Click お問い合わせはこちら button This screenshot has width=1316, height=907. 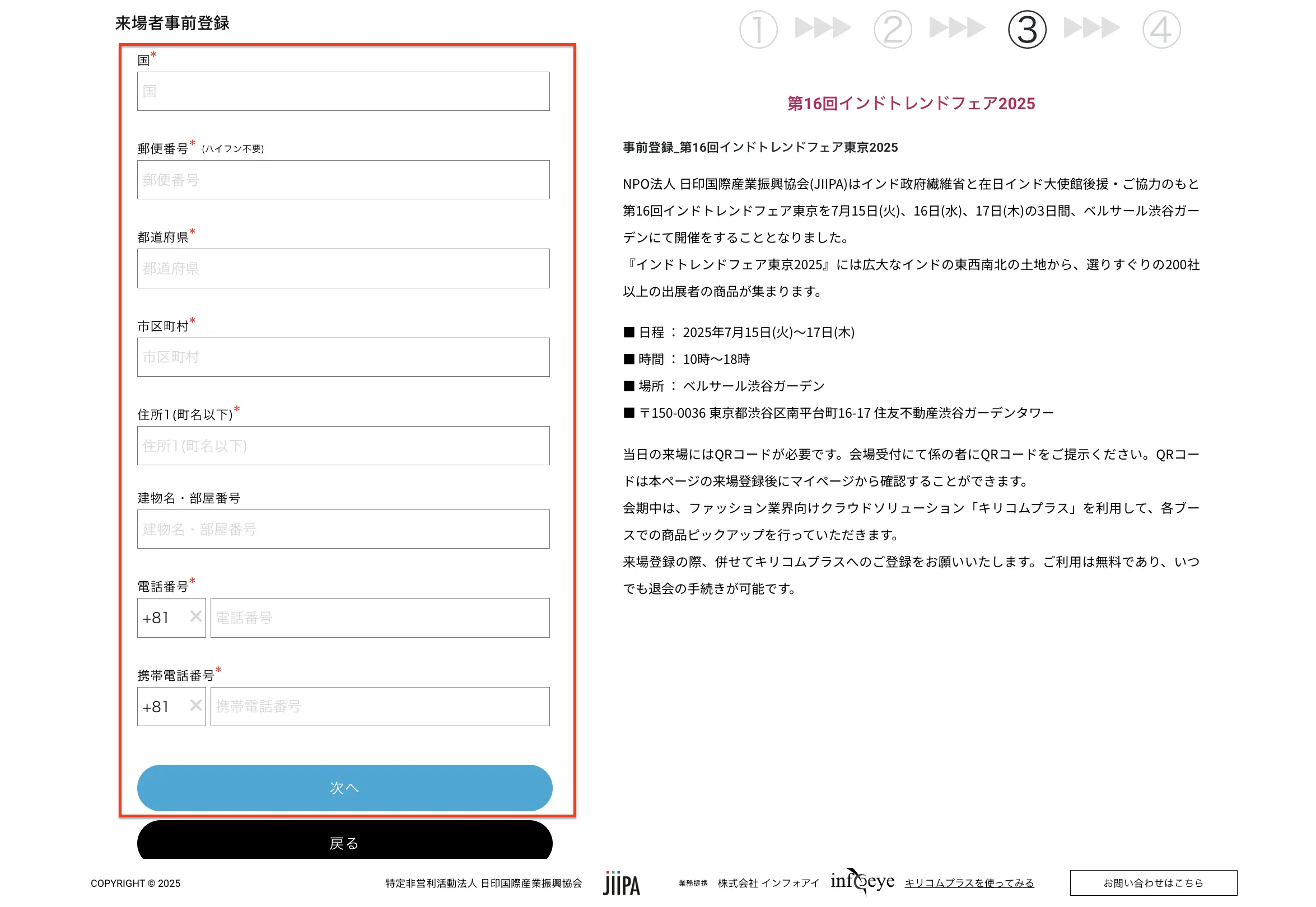1153,882
